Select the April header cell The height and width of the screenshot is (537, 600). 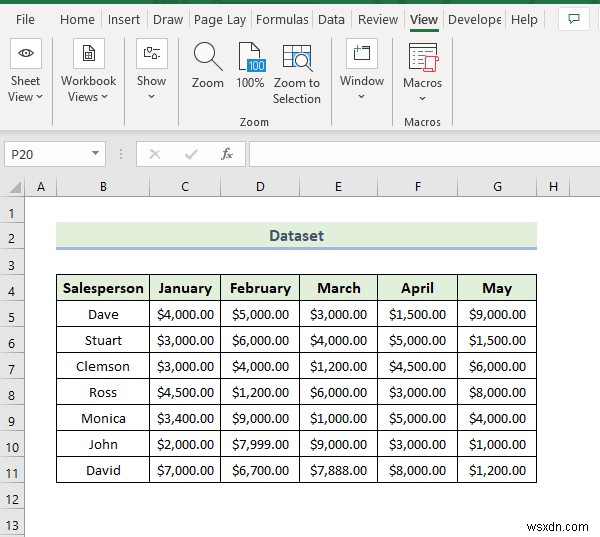pos(417,288)
